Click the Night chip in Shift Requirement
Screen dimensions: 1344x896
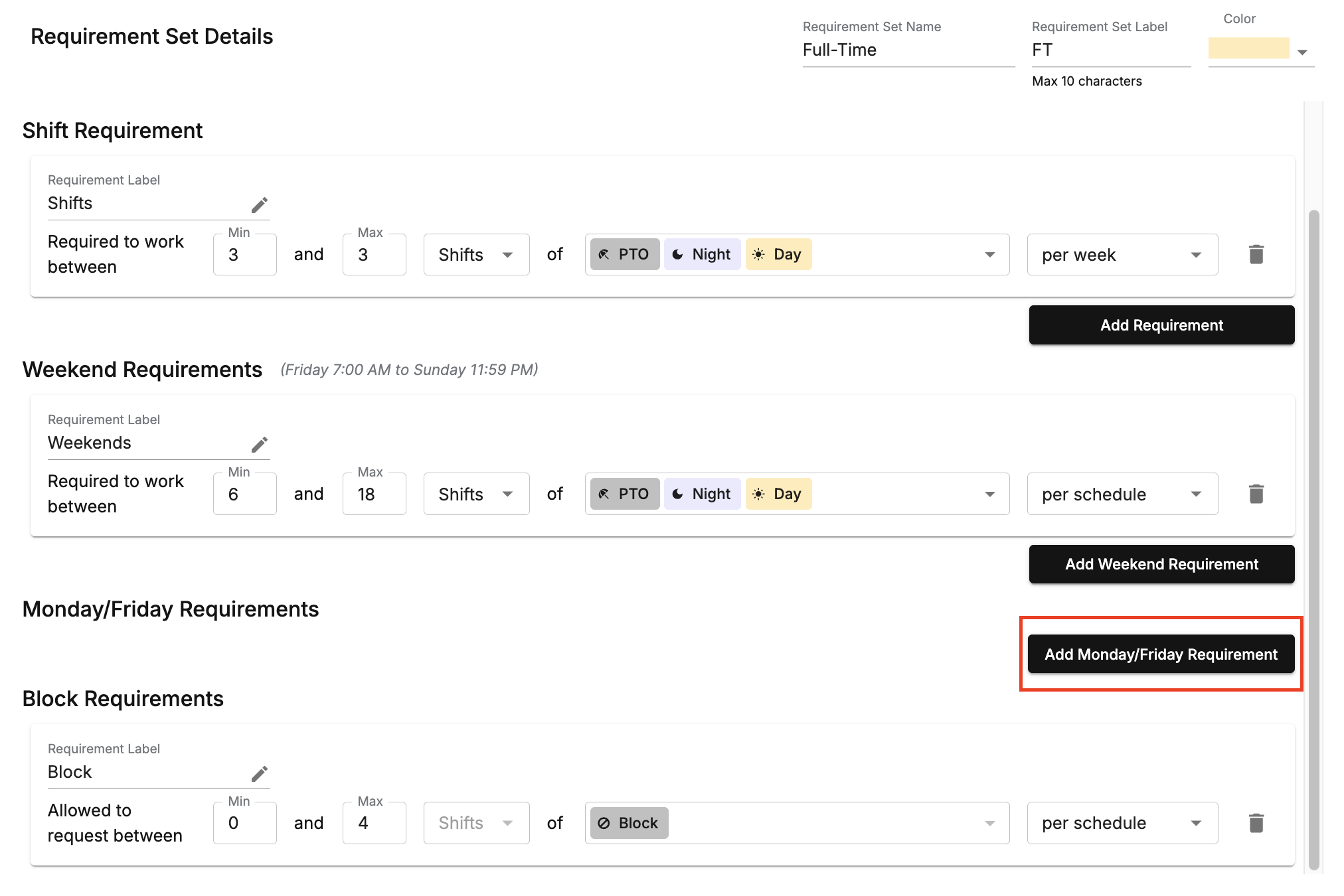tap(702, 254)
